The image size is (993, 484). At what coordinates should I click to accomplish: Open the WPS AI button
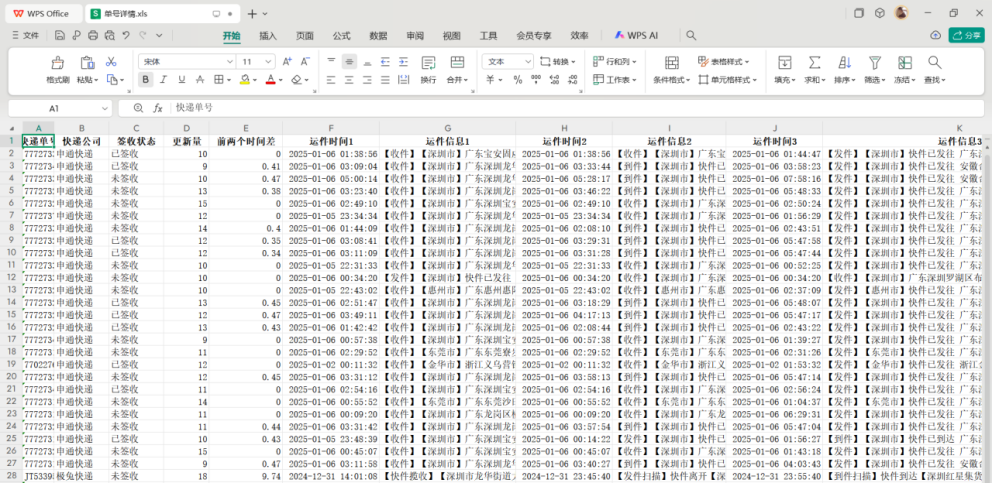coord(635,35)
